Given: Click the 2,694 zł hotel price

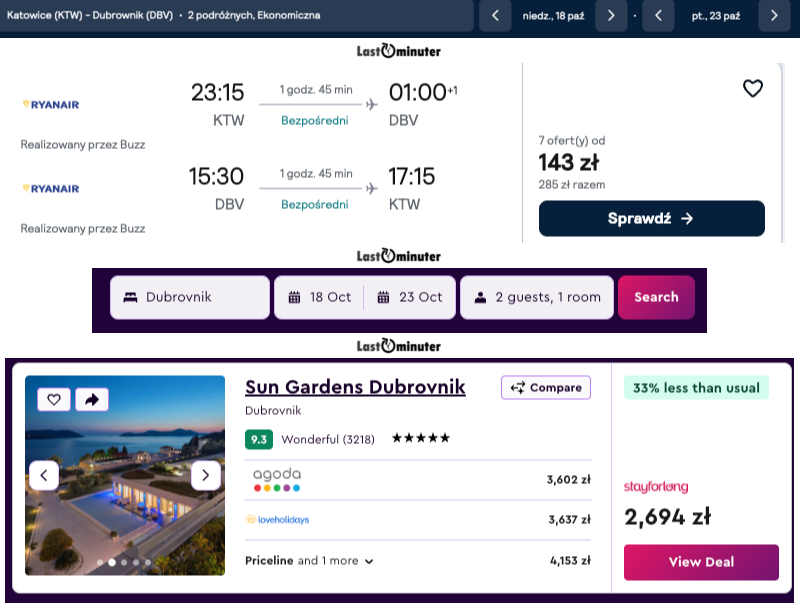Looking at the screenshot, I should click(x=667, y=517).
